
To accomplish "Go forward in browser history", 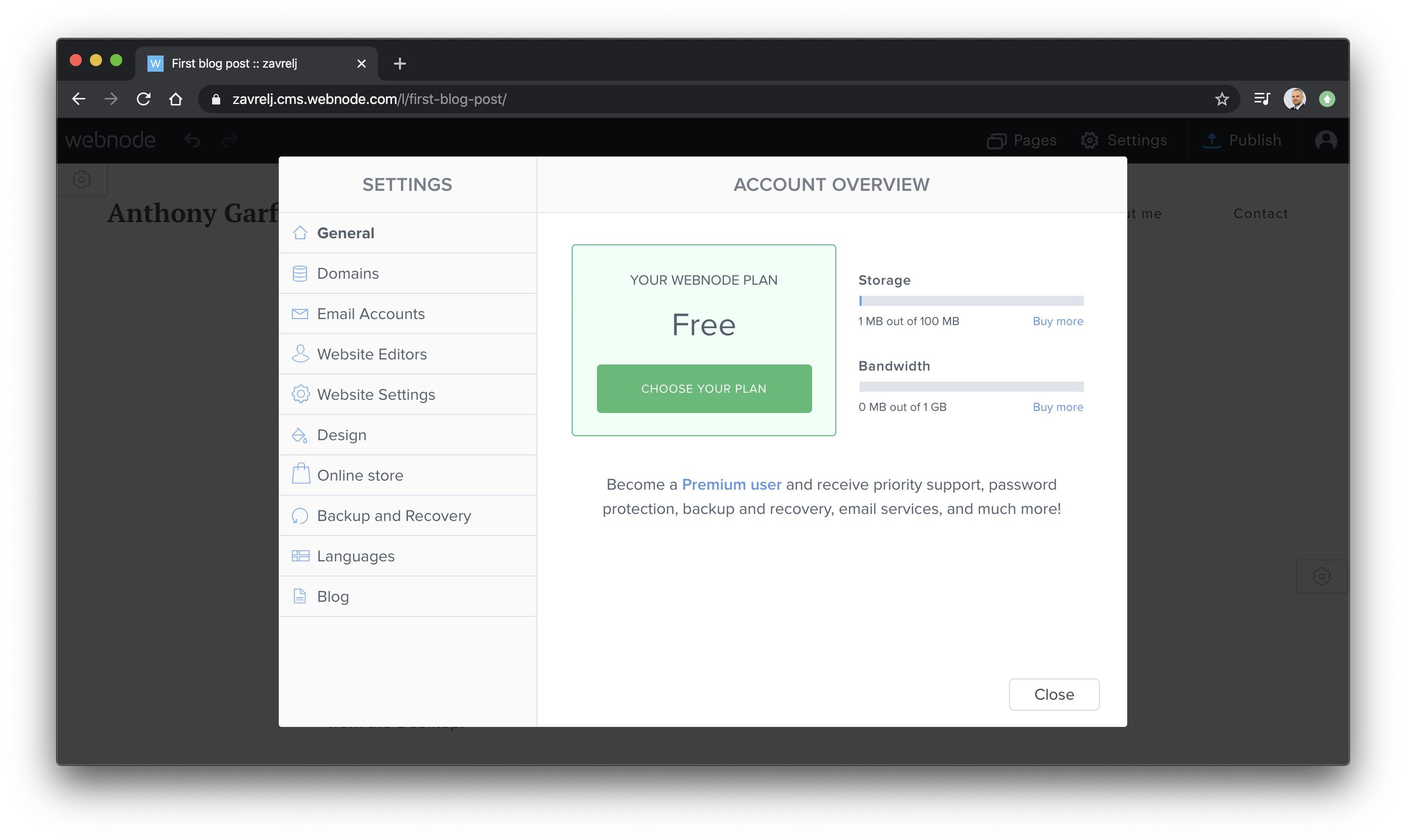I will tap(111, 99).
